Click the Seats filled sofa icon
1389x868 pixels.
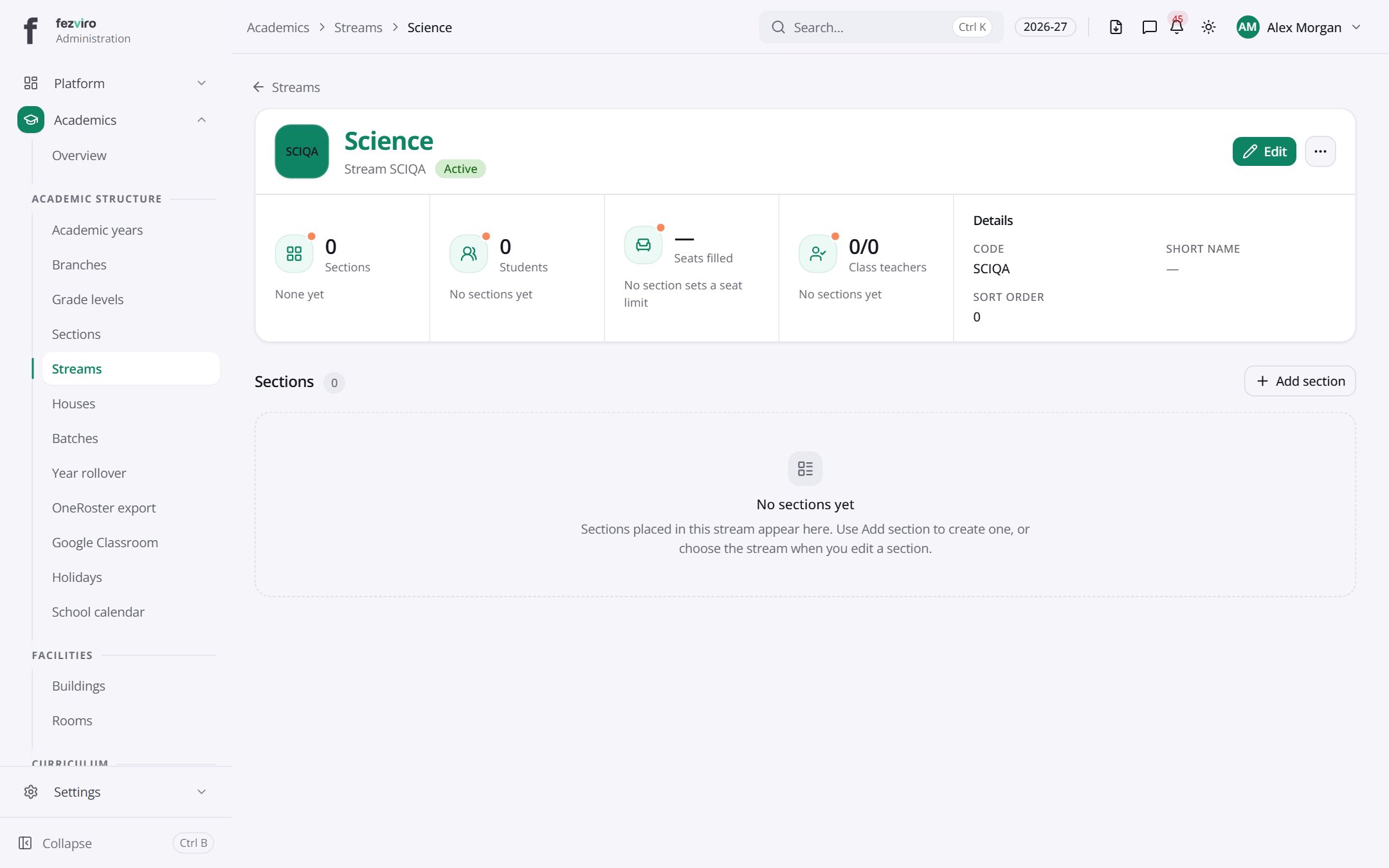643,244
